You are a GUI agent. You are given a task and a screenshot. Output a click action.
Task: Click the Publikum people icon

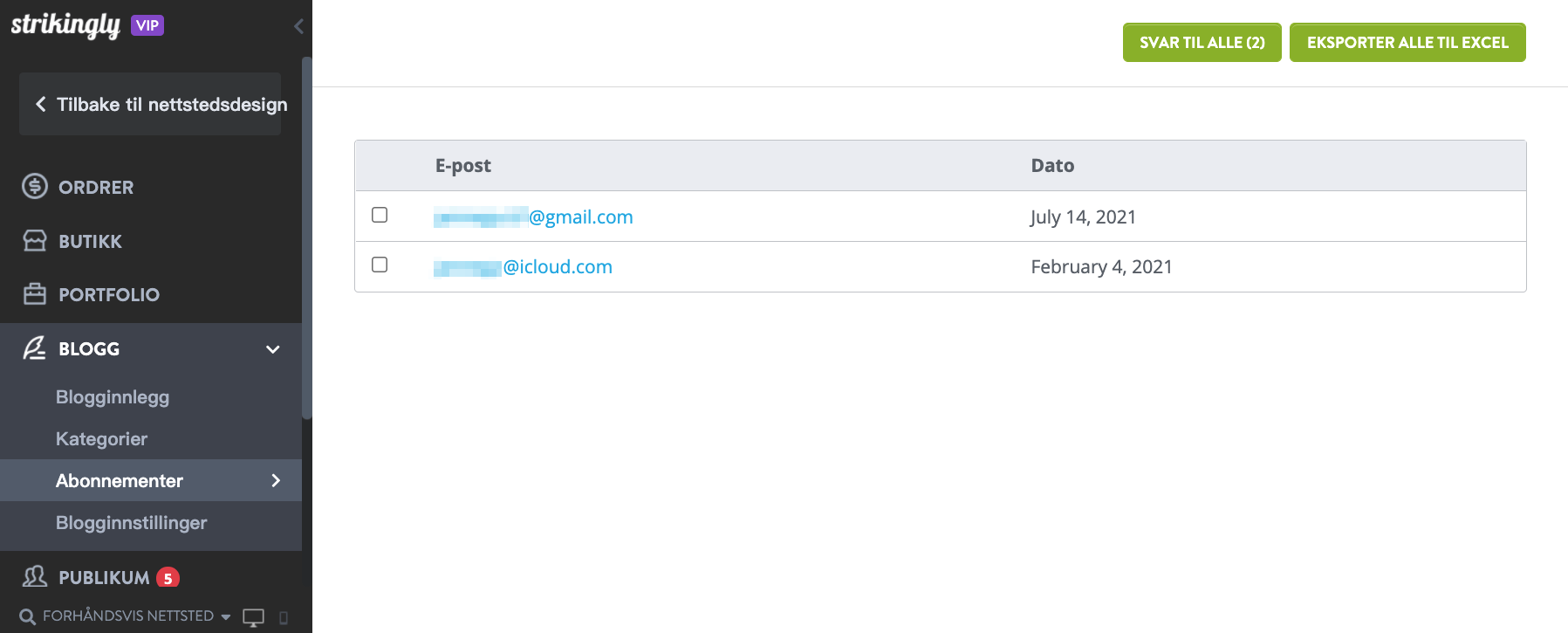point(35,576)
